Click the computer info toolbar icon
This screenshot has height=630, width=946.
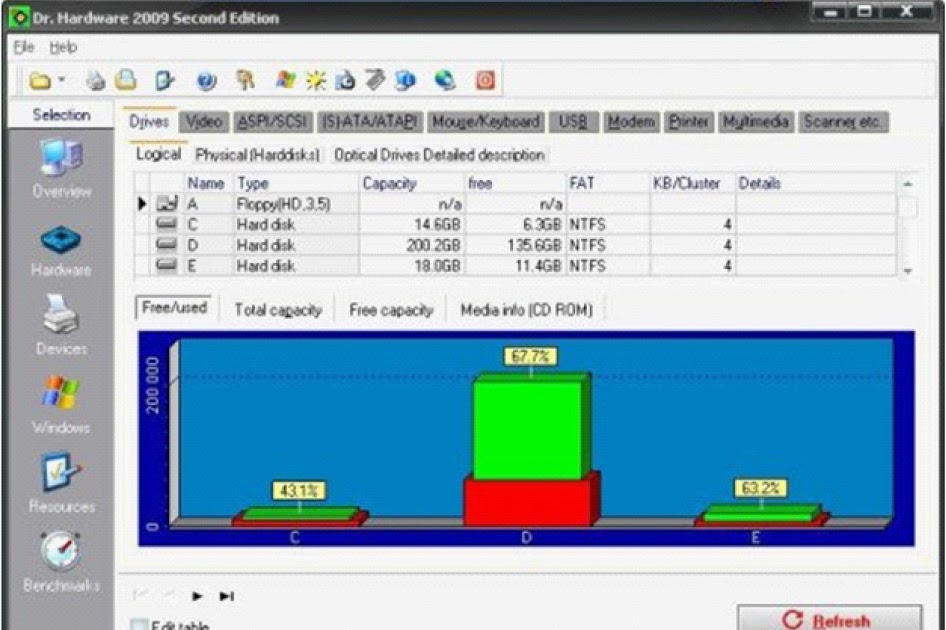[x=405, y=80]
